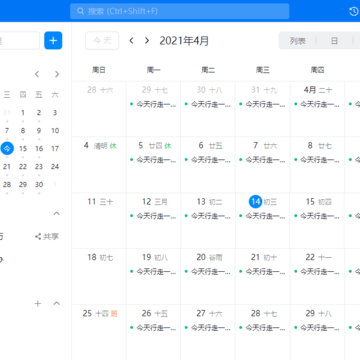Select 9 in mini calendar
Image resolution: width=360 pixels, height=360 pixels.
[39, 130]
